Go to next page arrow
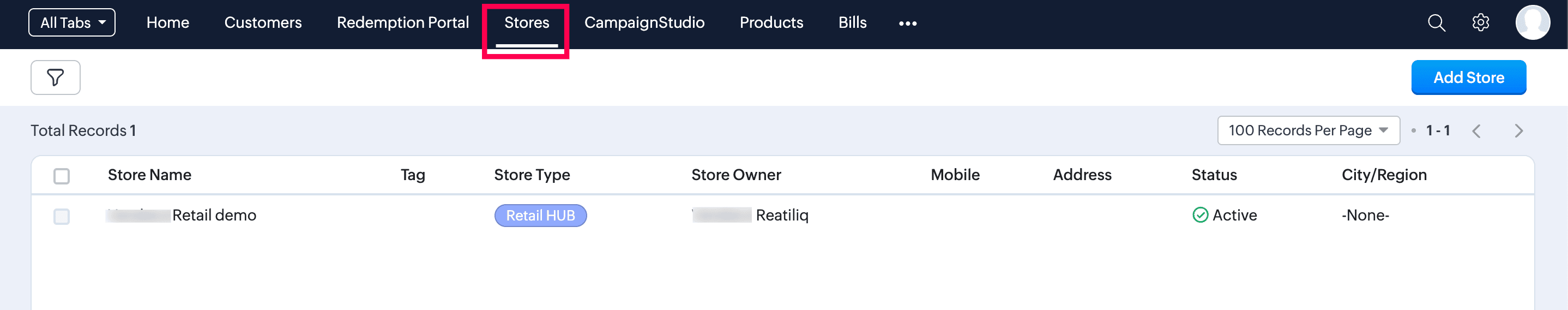1568x310 pixels. pyautogui.click(x=1519, y=131)
